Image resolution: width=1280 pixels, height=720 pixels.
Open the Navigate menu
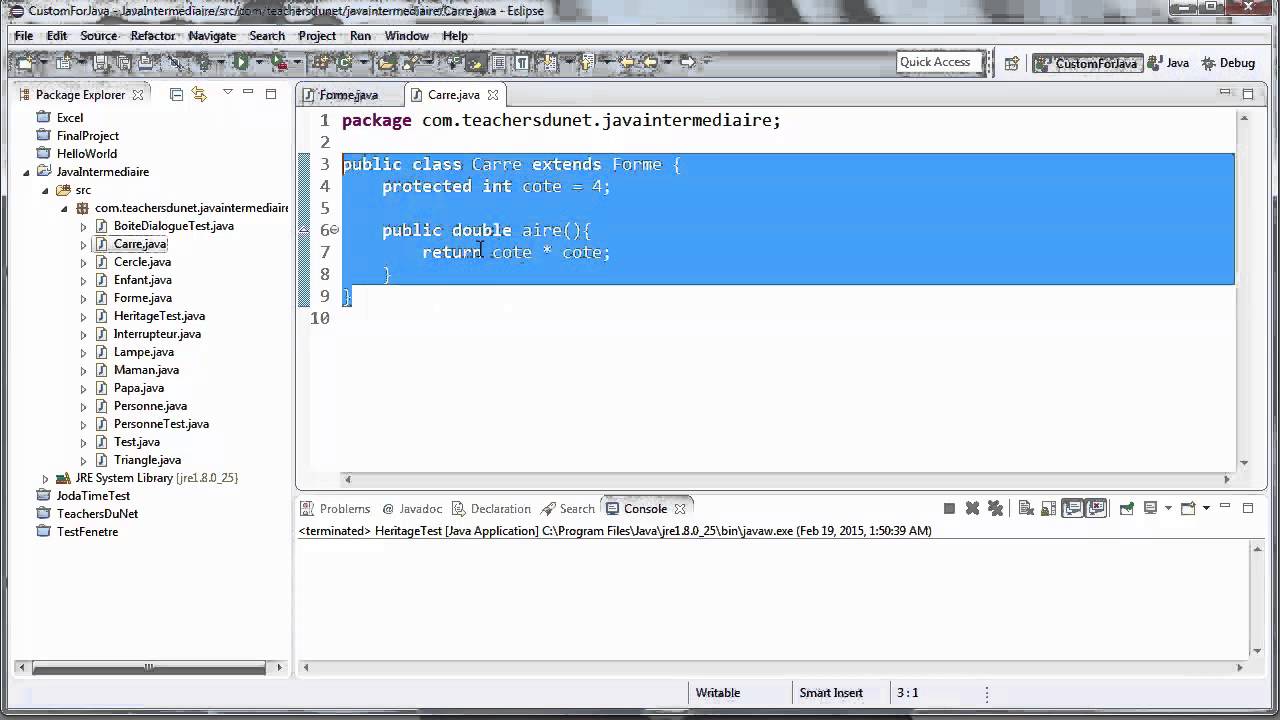[212, 36]
